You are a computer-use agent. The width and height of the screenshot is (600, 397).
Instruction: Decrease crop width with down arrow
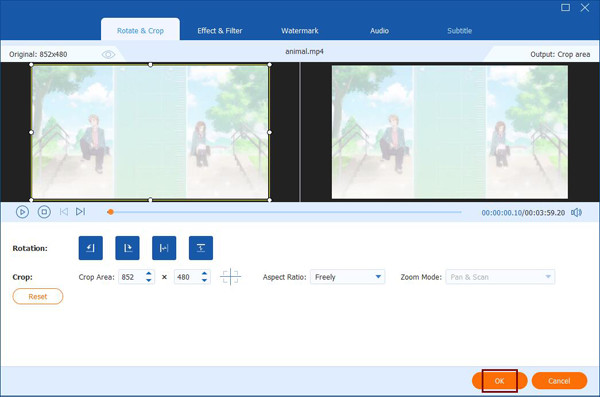click(x=148, y=280)
